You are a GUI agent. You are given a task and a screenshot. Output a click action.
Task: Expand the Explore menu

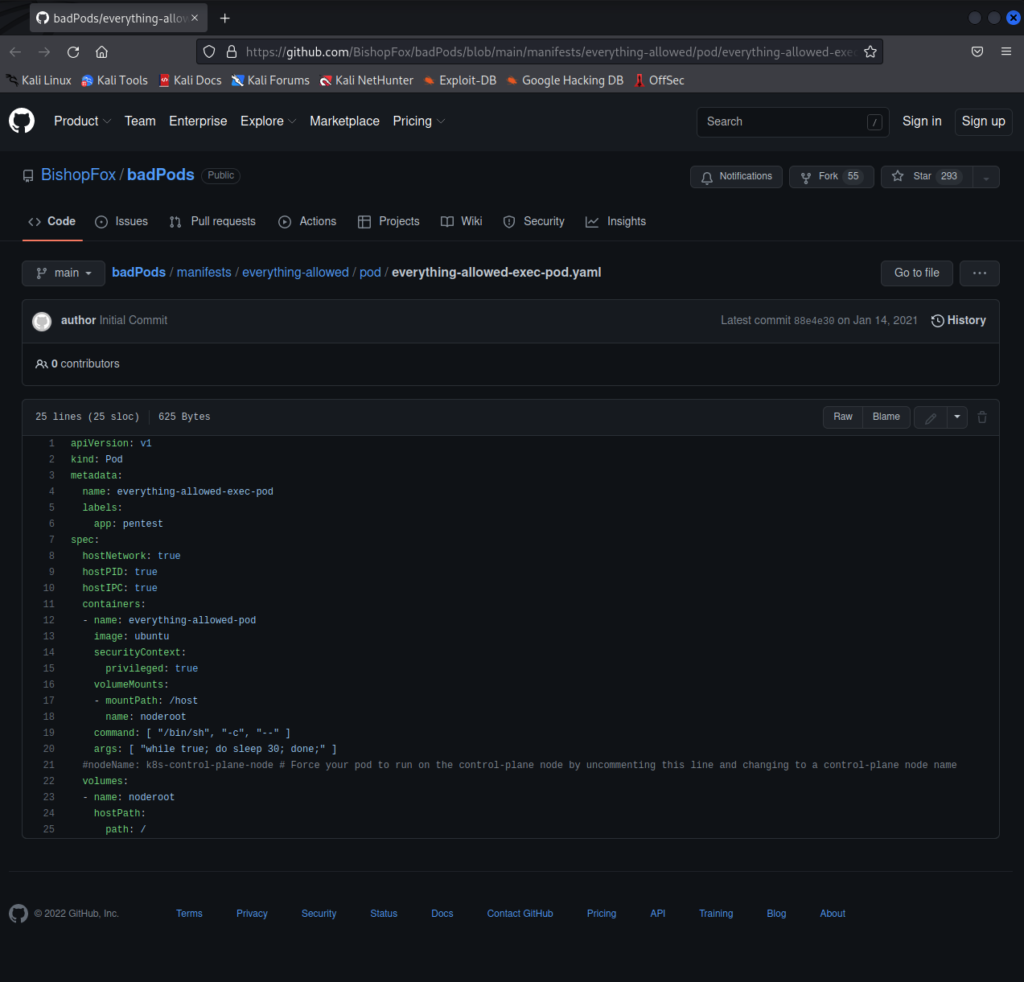click(x=268, y=121)
